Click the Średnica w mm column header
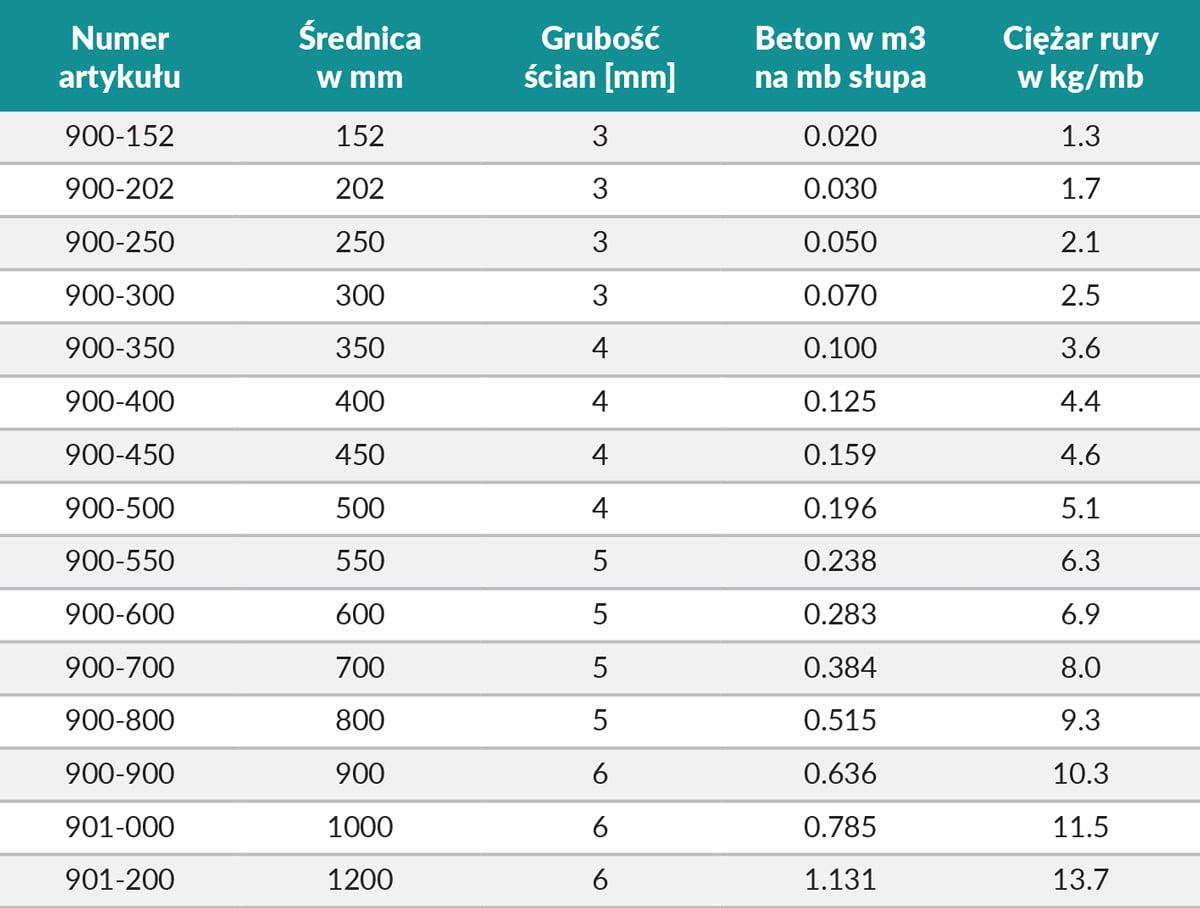Image resolution: width=1200 pixels, height=908 pixels. (360, 57)
